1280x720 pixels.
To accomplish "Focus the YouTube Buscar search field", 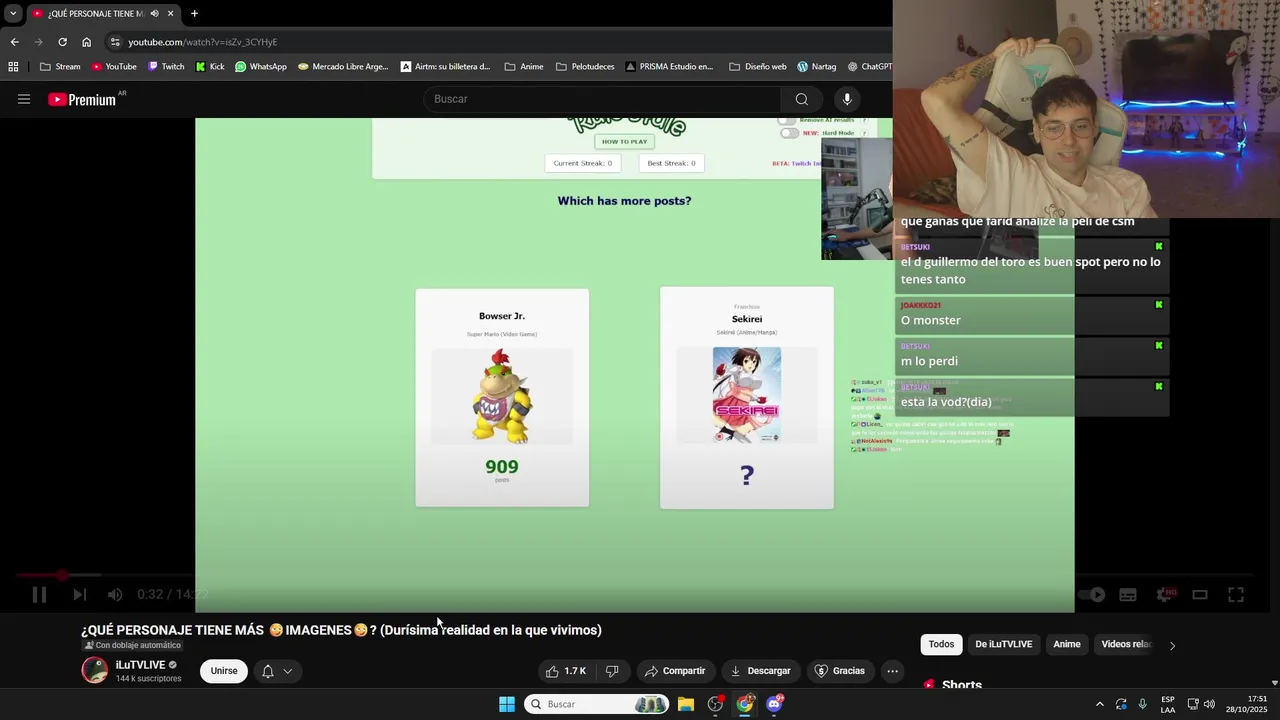I will pyautogui.click(x=602, y=99).
